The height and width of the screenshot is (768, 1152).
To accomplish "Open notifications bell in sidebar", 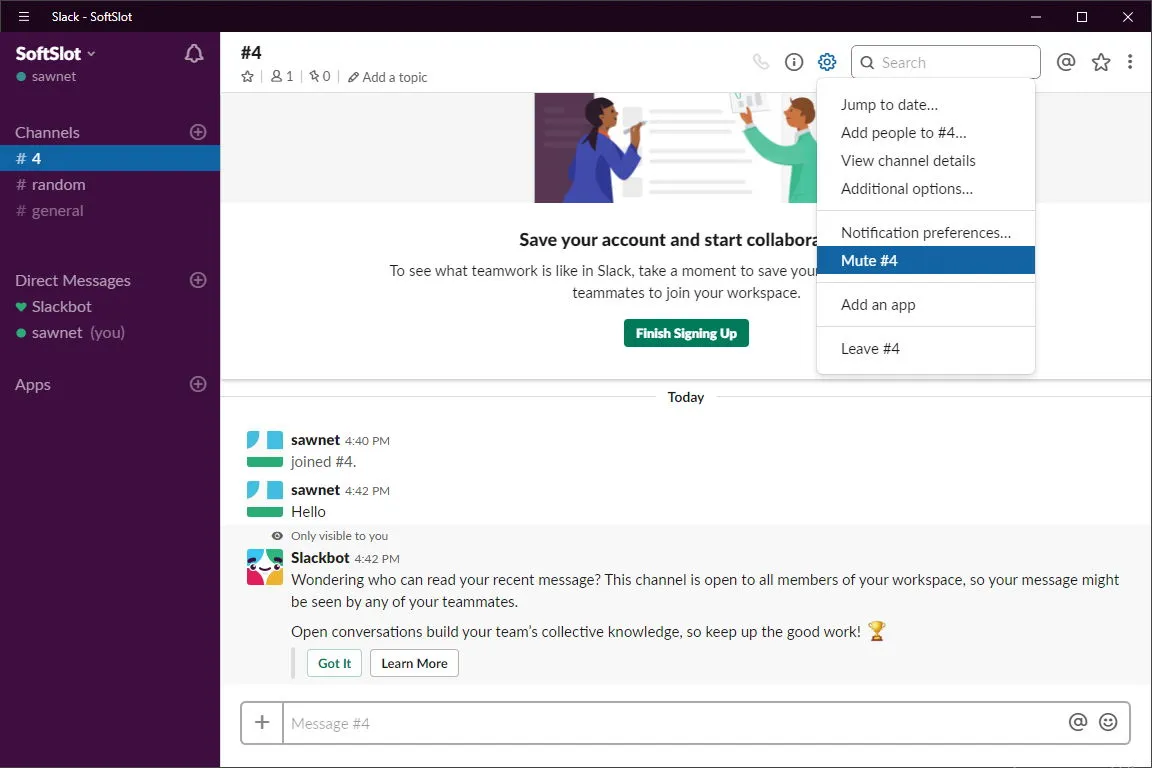I will pyautogui.click(x=194, y=54).
